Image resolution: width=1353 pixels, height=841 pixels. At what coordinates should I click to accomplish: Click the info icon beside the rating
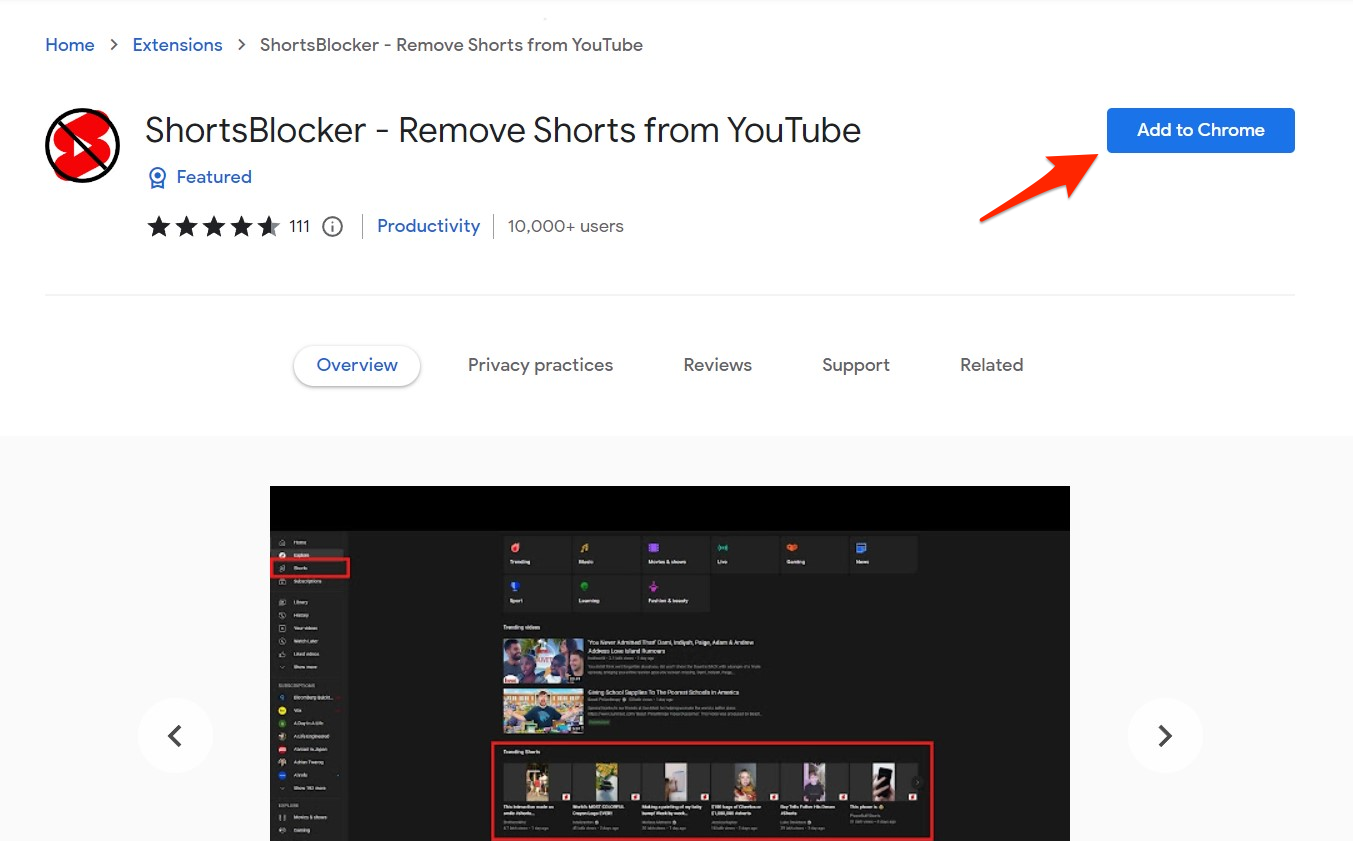click(332, 226)
